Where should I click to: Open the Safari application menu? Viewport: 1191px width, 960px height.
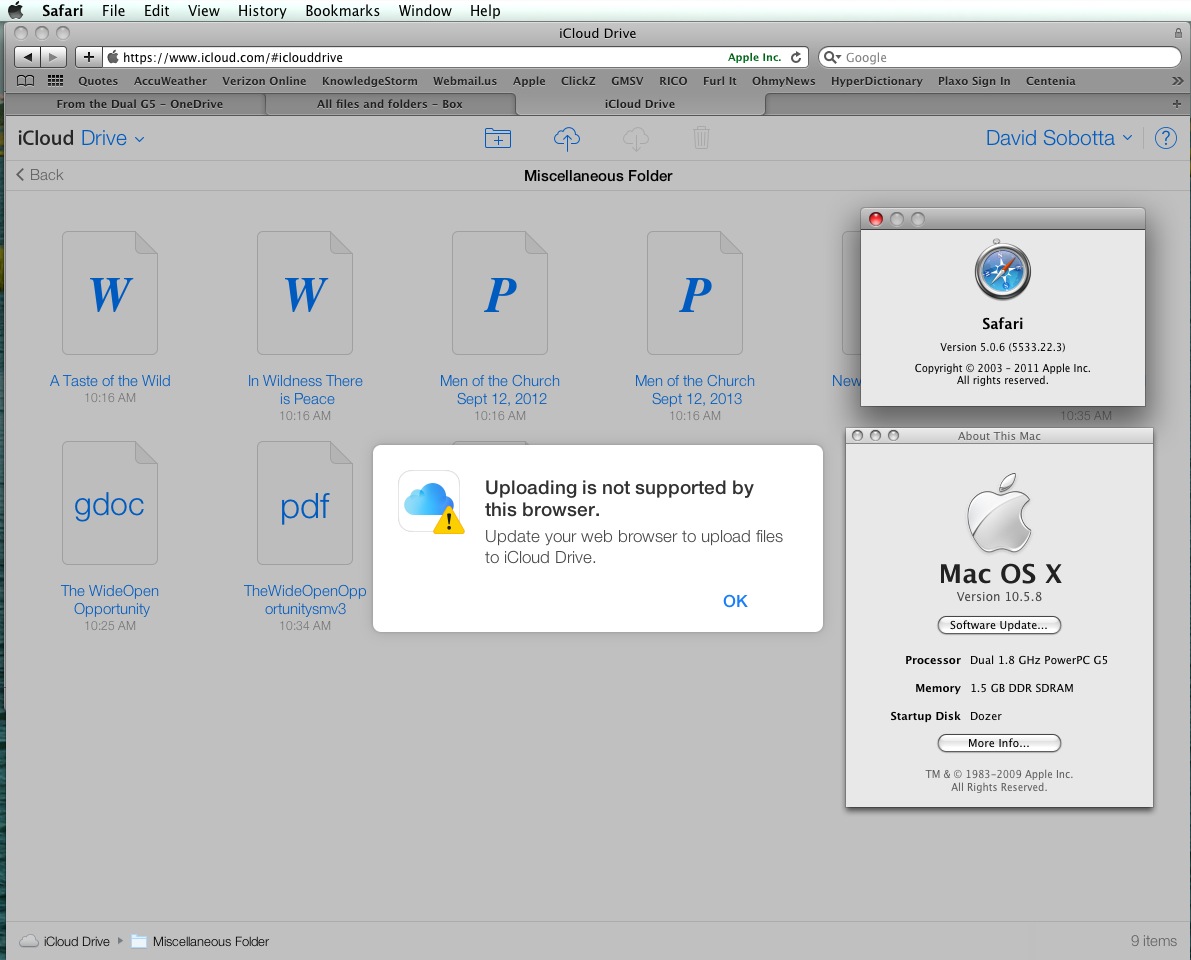tap(62, 11)
